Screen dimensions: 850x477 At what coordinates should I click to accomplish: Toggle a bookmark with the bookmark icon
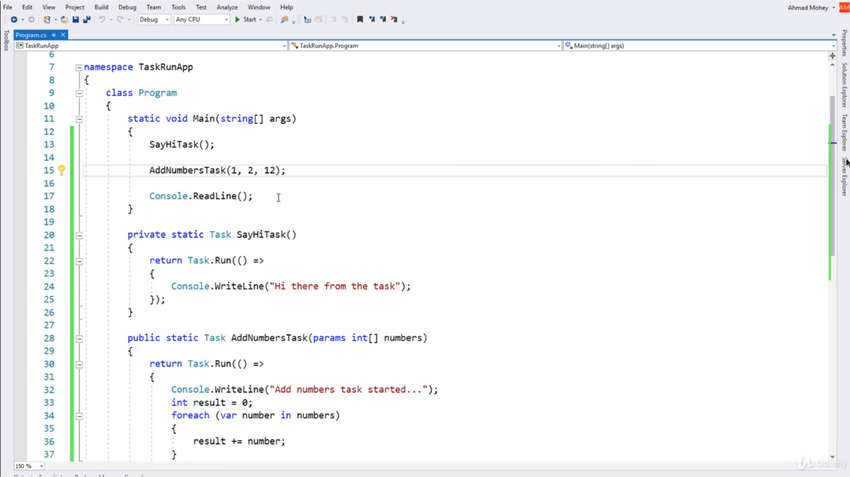[360, 20]
